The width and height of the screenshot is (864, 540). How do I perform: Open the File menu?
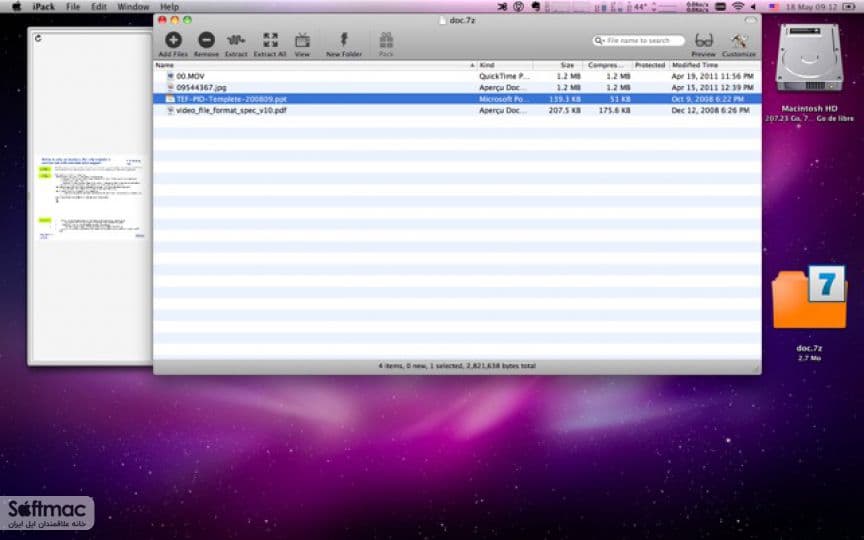73,7
